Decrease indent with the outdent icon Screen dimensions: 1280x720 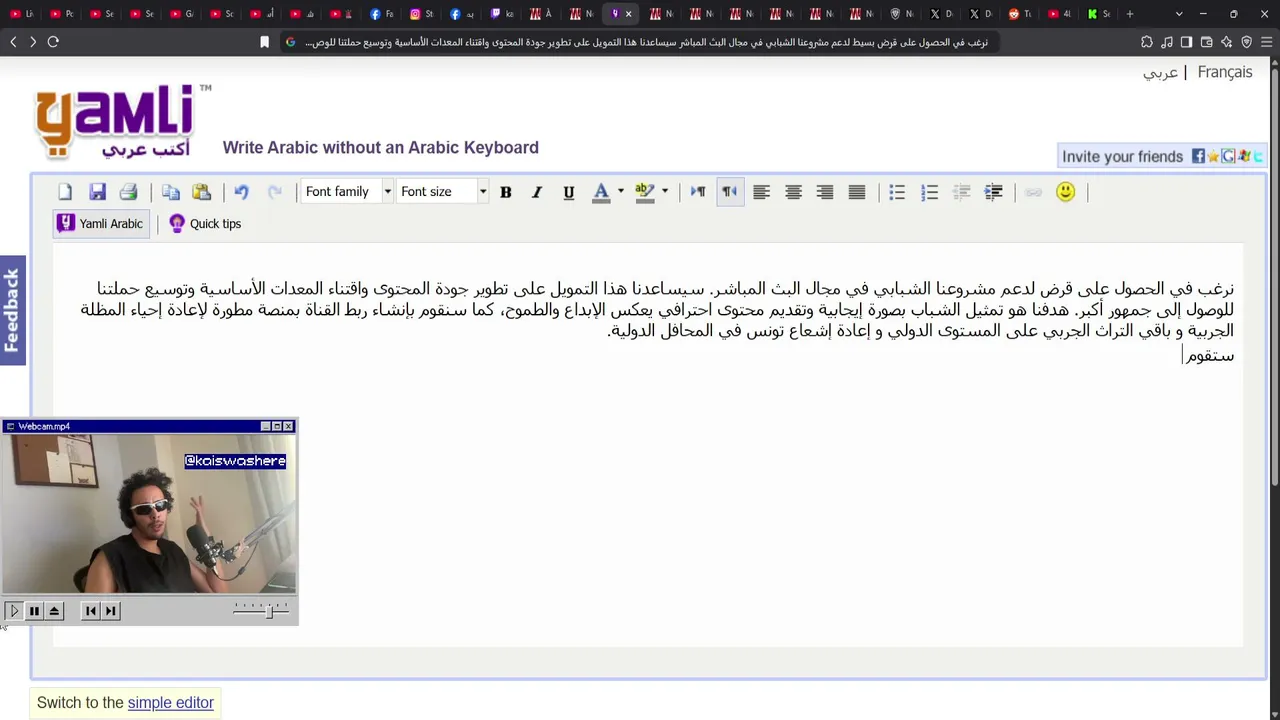point(961,192)
